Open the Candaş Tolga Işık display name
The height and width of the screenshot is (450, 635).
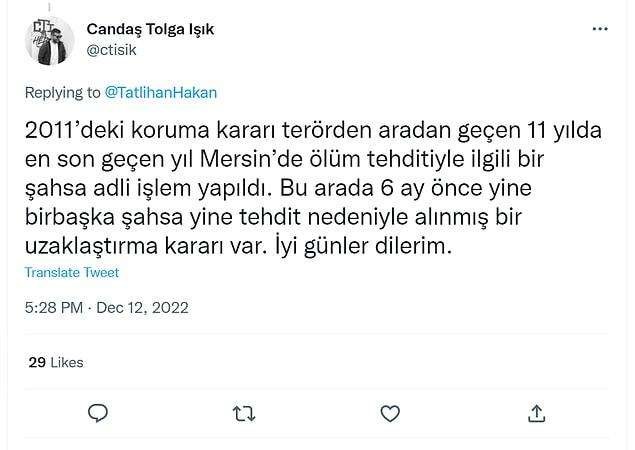tap(151, 29)
